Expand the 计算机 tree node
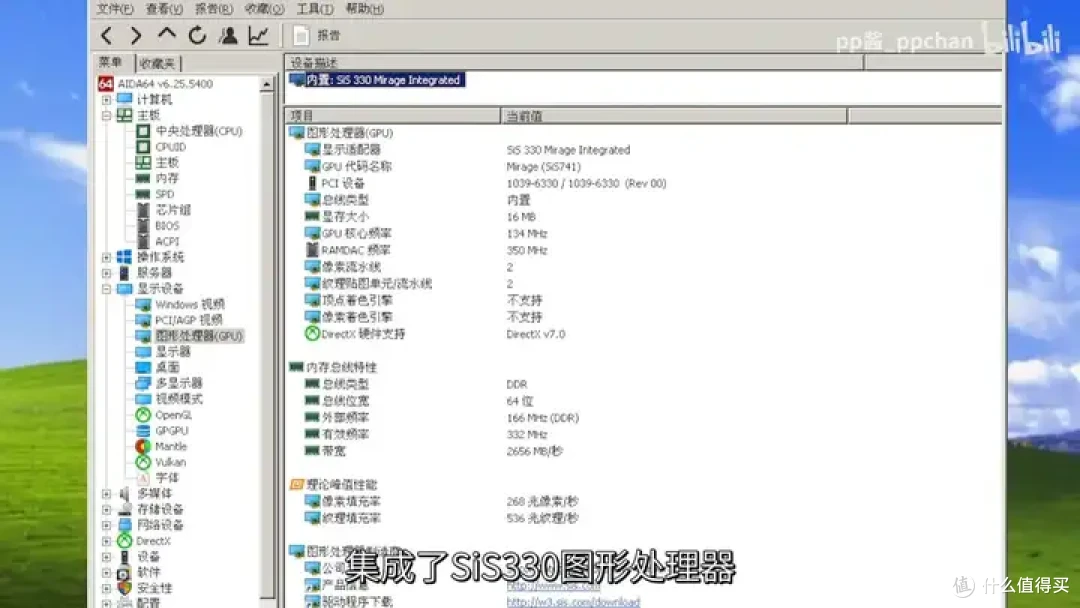1080x608 pixels. (x=106, y=100)
